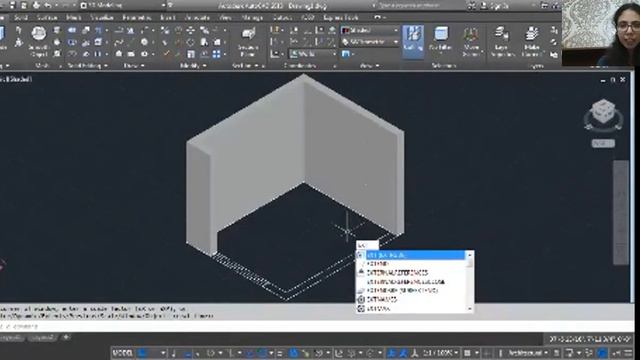Expand the Modify panel

click(x=193, y=65)
